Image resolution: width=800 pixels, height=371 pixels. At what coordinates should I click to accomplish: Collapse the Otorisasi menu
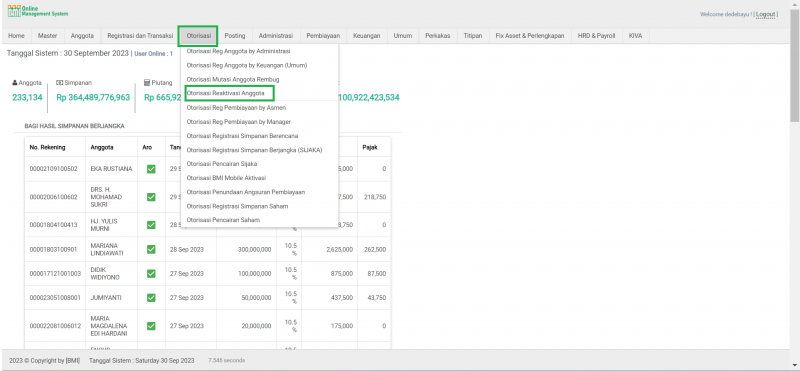click(x=197, y=36)
